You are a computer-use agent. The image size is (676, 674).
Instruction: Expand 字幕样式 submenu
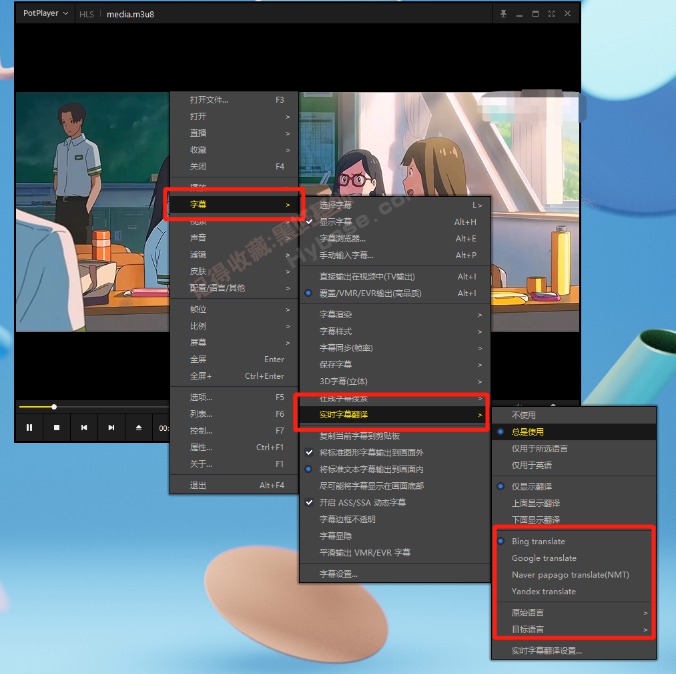(395, 331)
